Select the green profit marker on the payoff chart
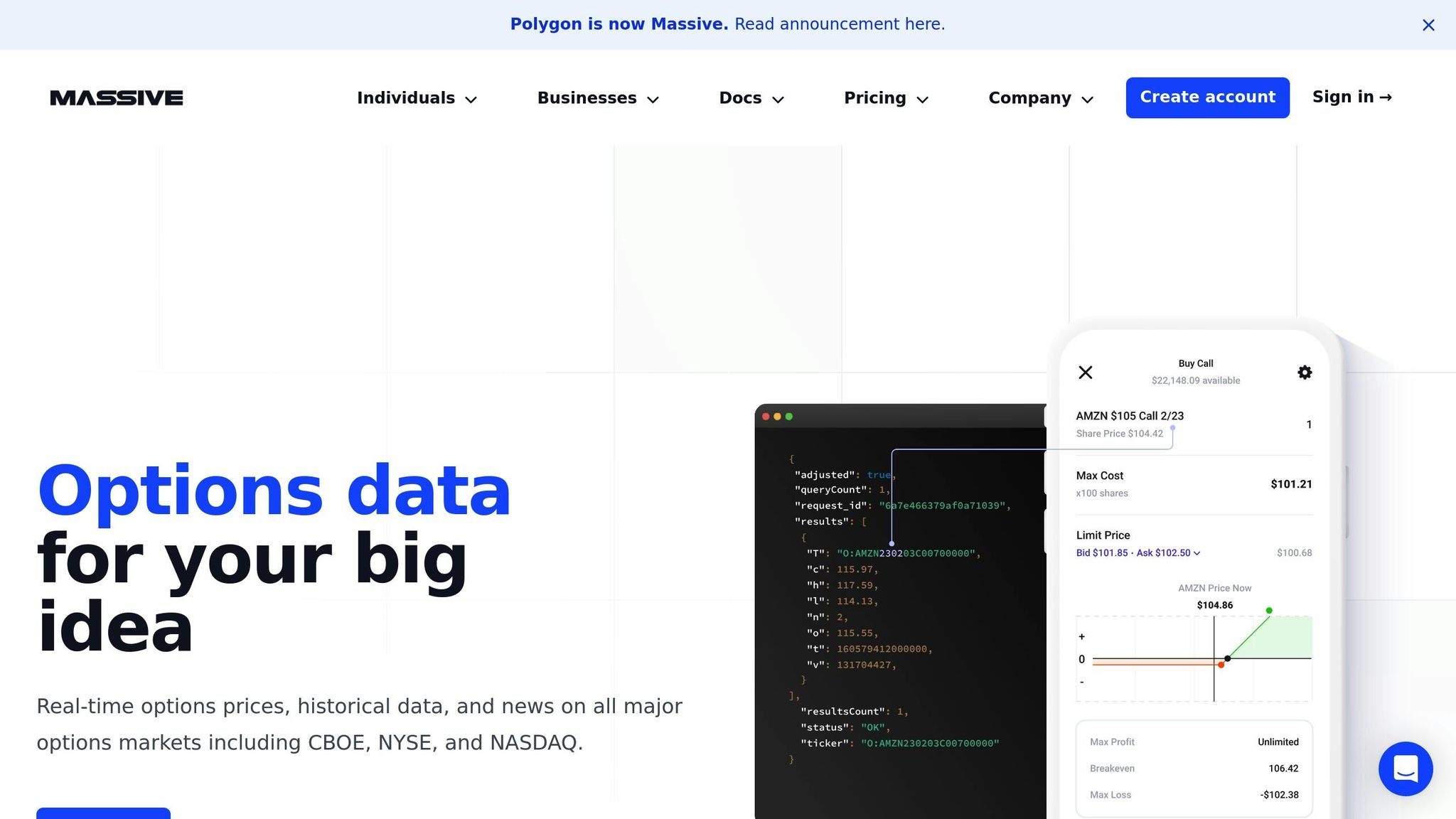 1270,610
